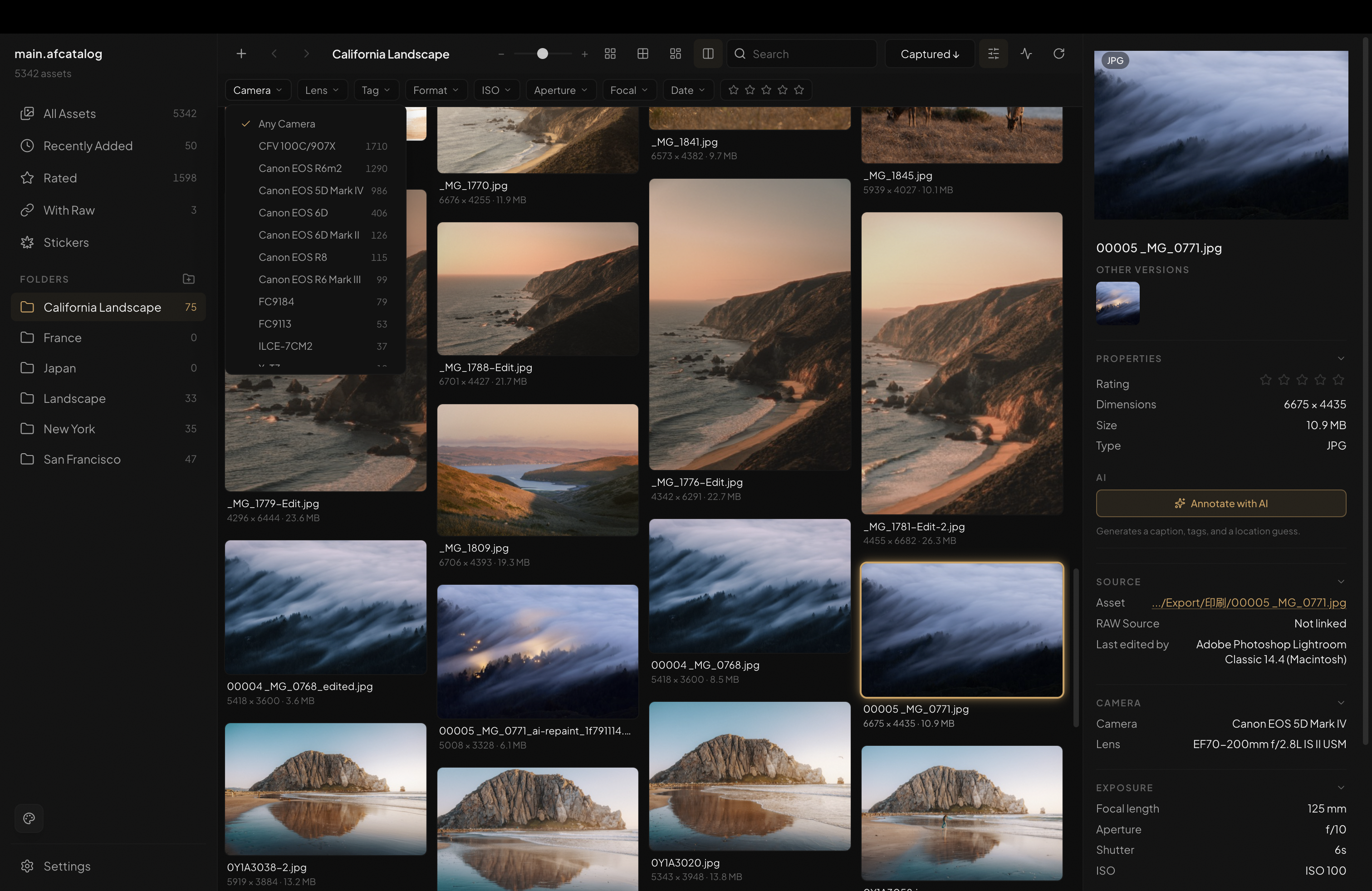Select the _MG_1809.jpg thumbnail
Screen dimensions: 1372x891
[537, 470]
